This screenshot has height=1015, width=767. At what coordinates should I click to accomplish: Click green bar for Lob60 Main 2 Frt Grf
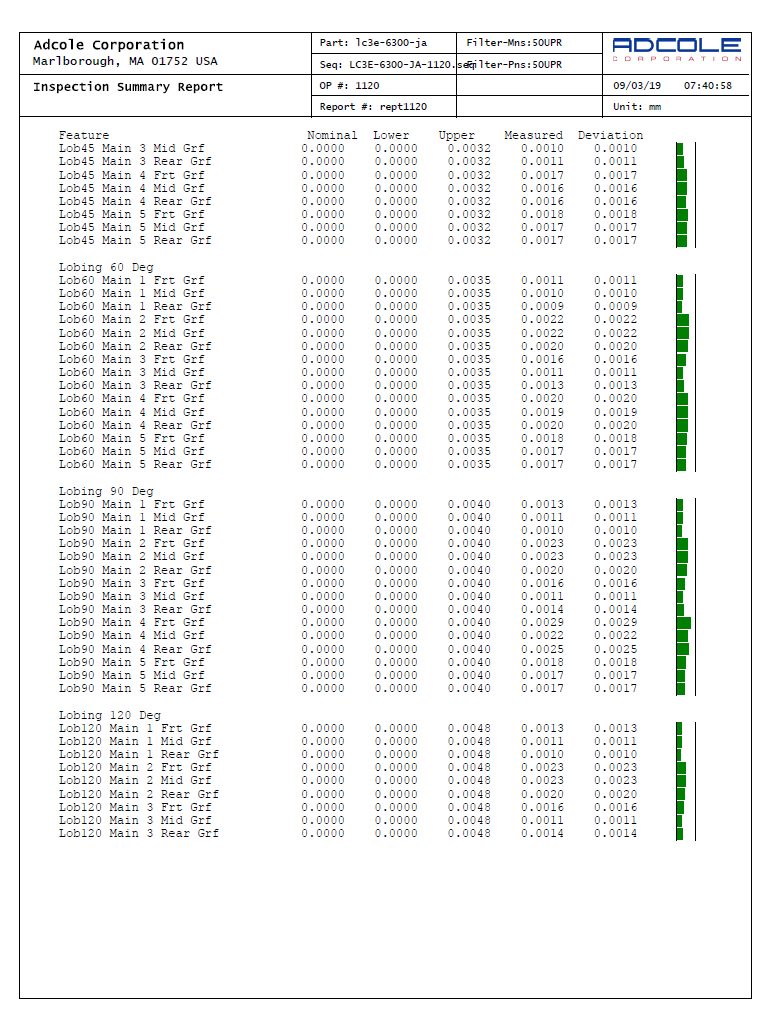click(x=682, y=320)
